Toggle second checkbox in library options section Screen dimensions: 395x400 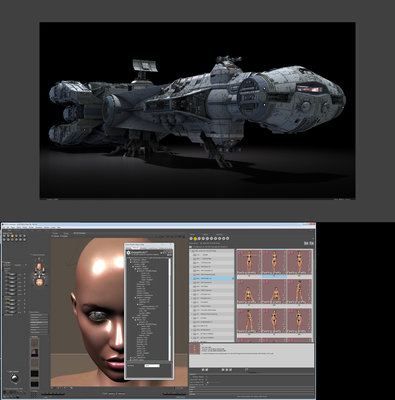[x=207, y=380]
